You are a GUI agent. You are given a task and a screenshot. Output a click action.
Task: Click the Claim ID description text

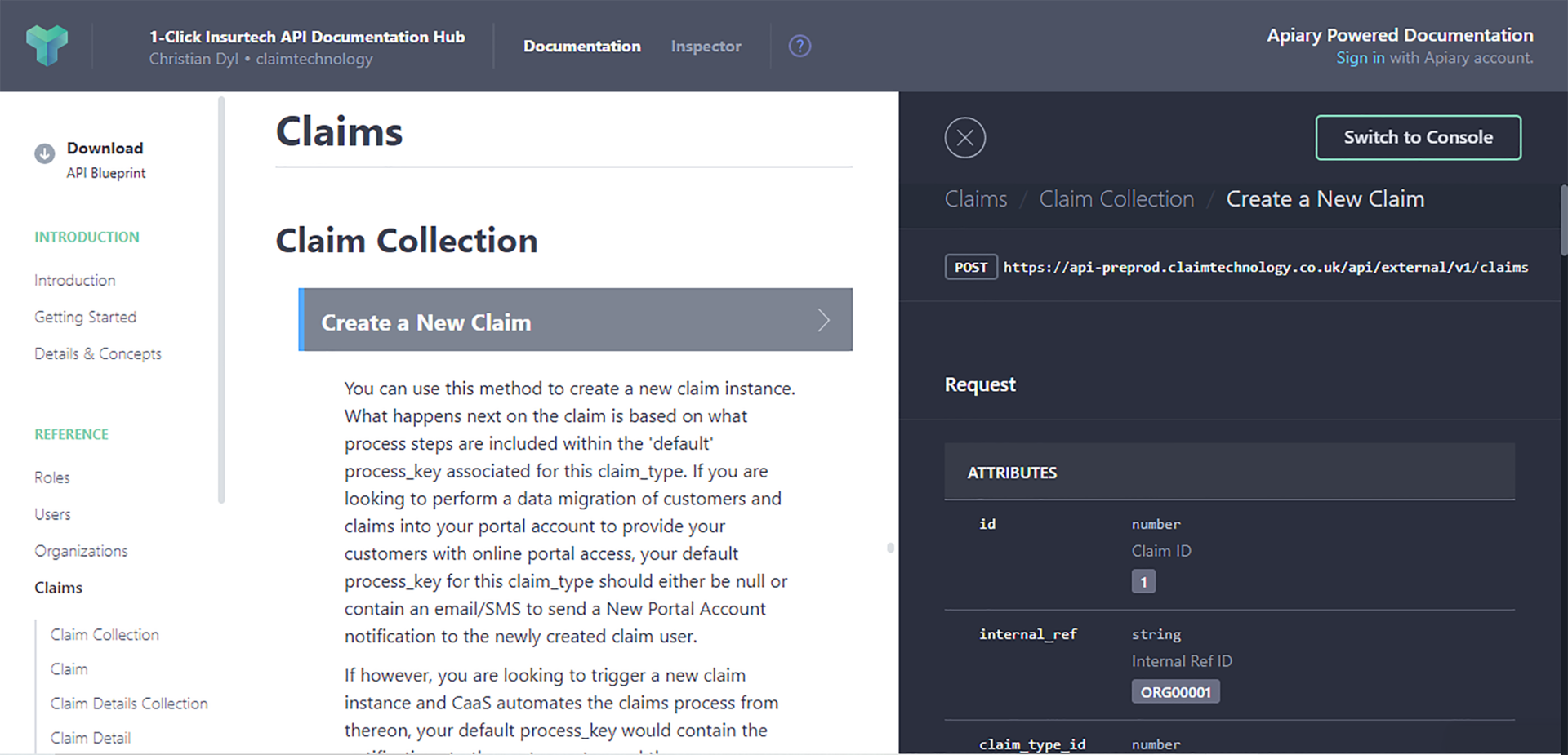tap(1161, 551)
